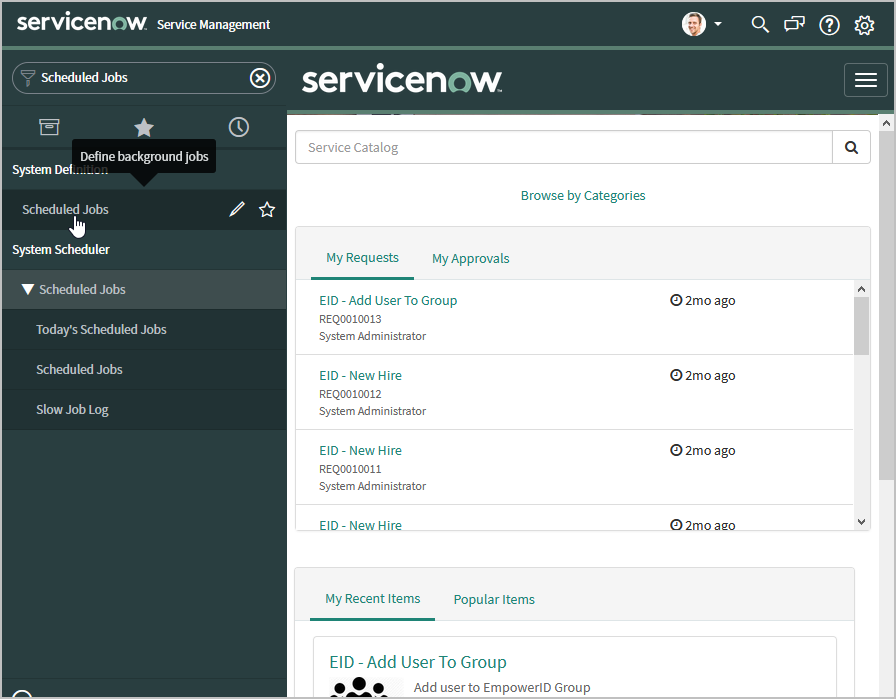Viewport: 896px width, 699px height.
Task: Show favorites tab star in navigator
Action: pos(144,127)
